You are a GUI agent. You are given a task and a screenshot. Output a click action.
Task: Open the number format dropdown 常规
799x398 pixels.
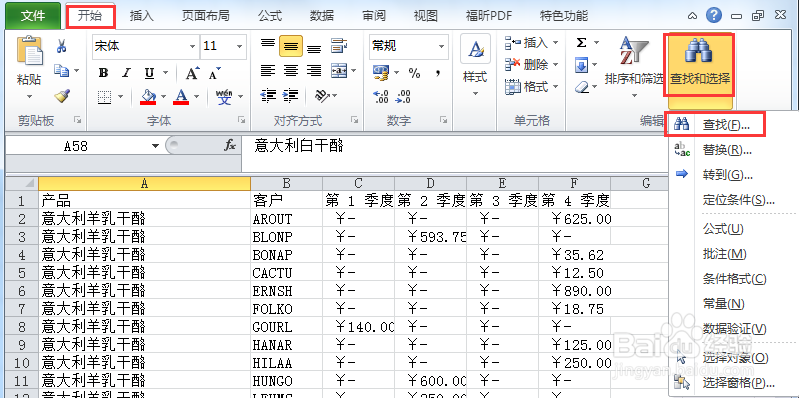[441, 46]
